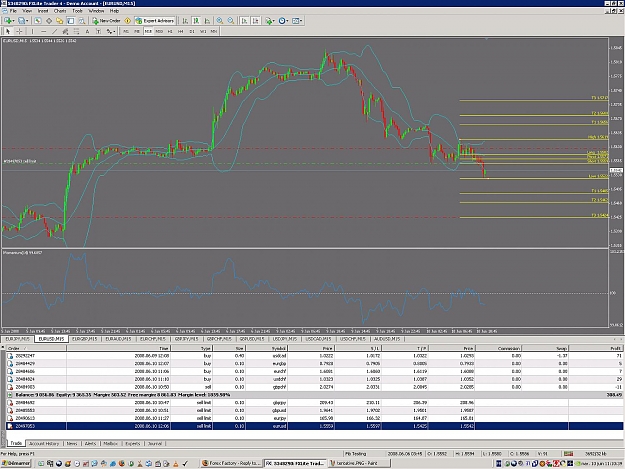Viewport: 625px width, 469px height.
Task: Switch to the EURJPY,M15 chart tab
Action: tap(18, 339)
